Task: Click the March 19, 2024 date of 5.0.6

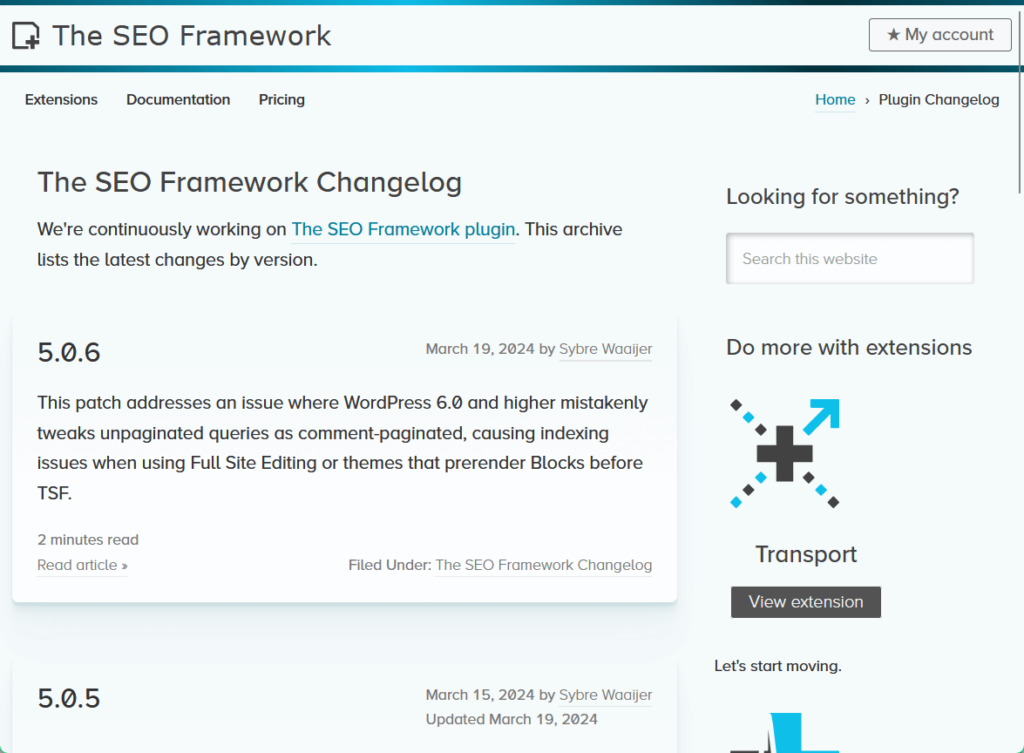Action: click(x=480, y=349)
